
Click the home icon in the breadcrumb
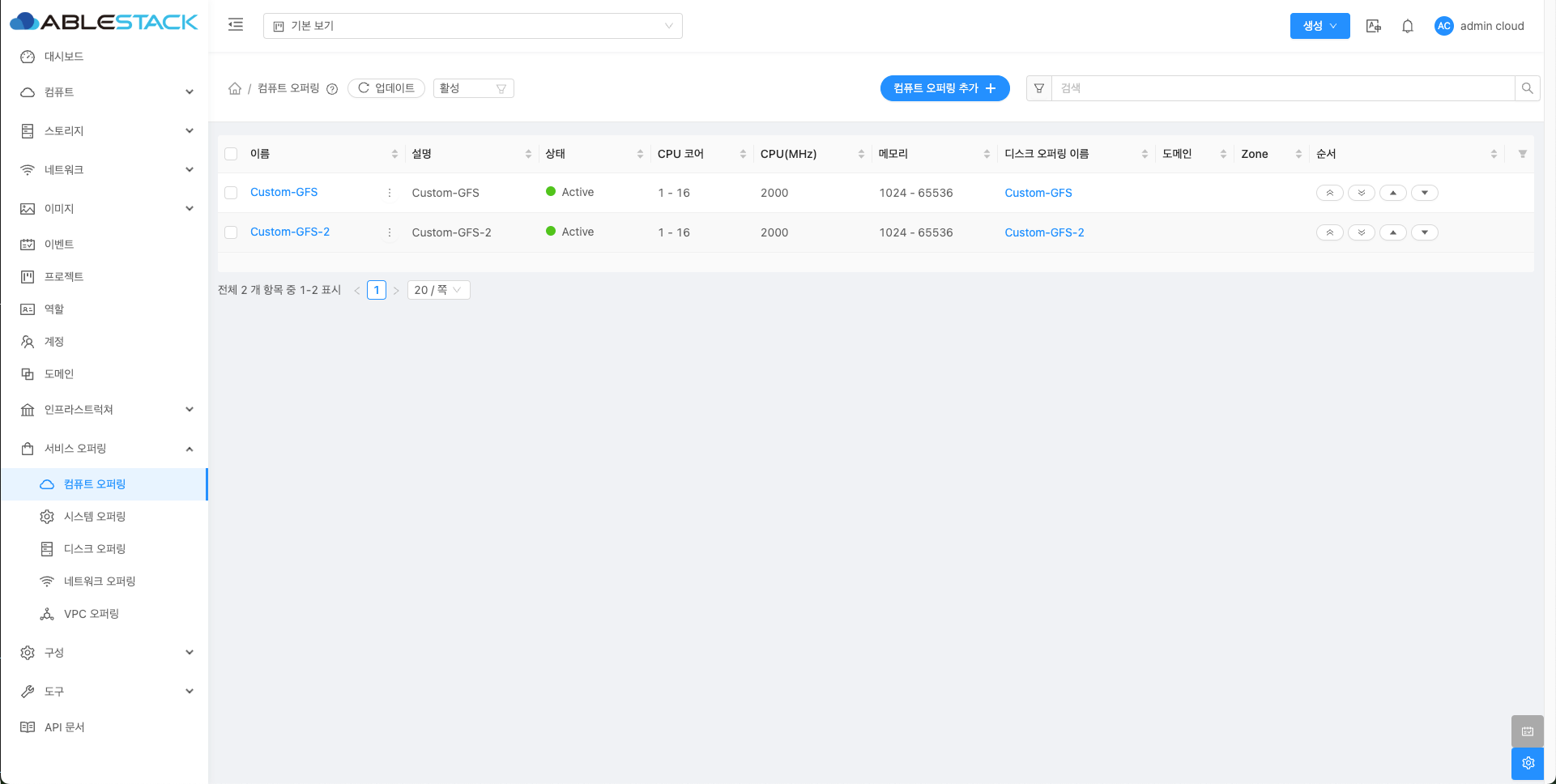(x=235, y=88)
